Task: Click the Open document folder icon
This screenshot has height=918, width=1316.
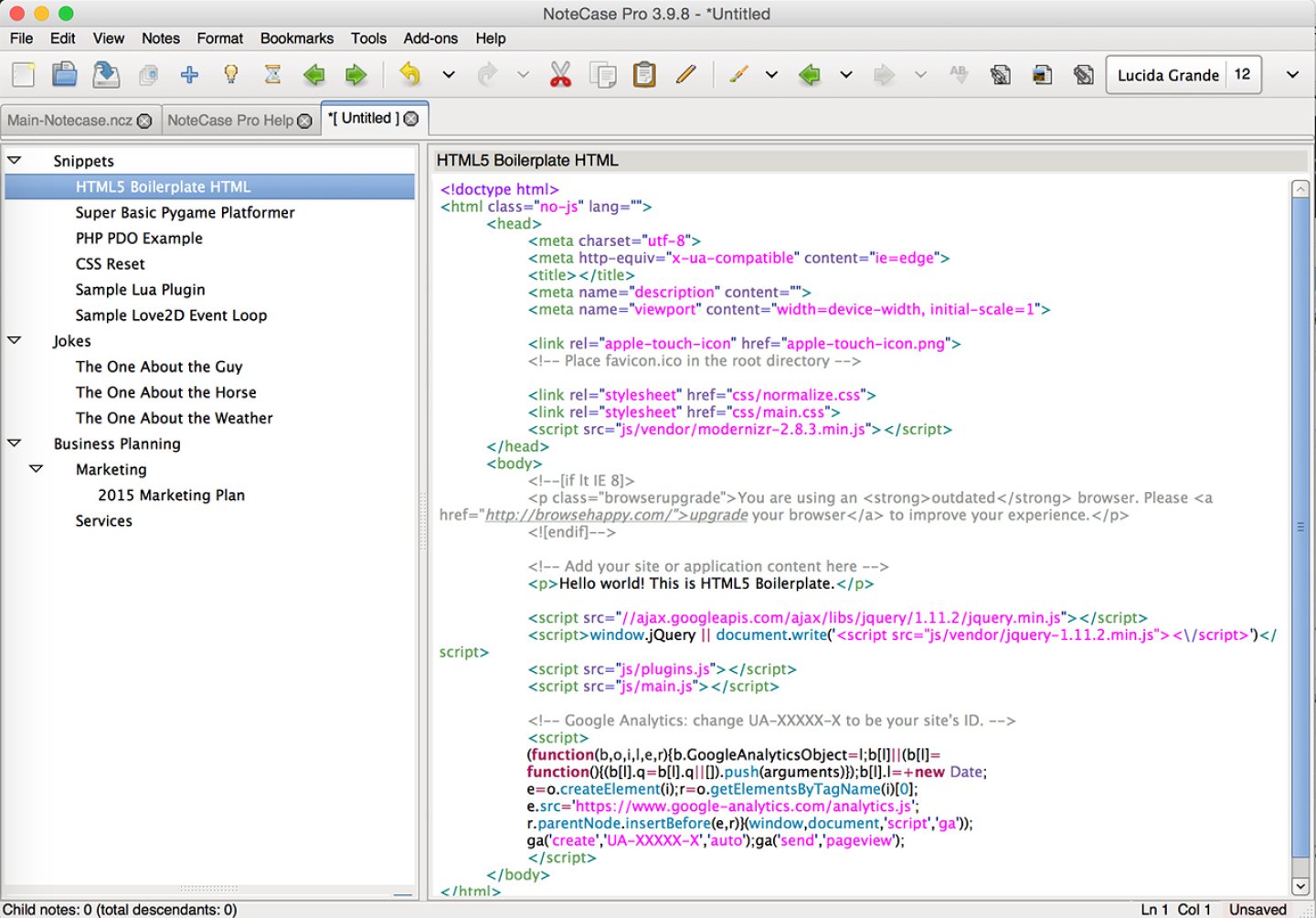Action: pyautogui.click(x=64, y=75)
